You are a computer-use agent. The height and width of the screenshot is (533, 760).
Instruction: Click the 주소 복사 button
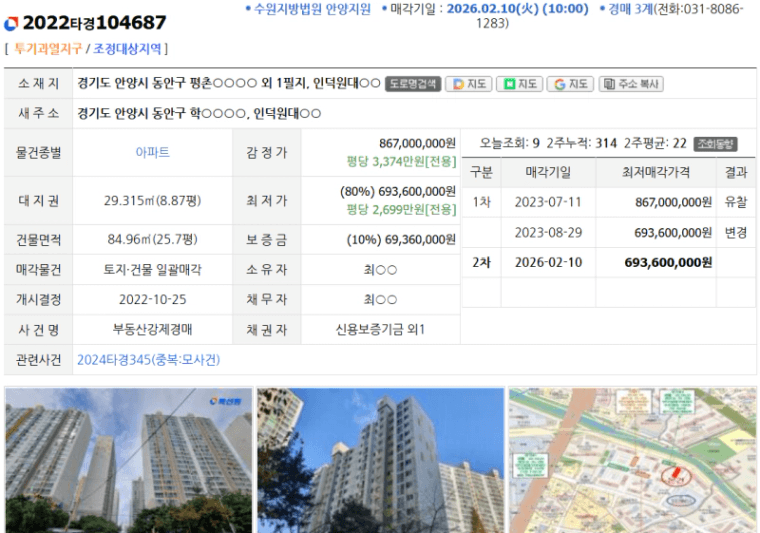click(631, 84)
